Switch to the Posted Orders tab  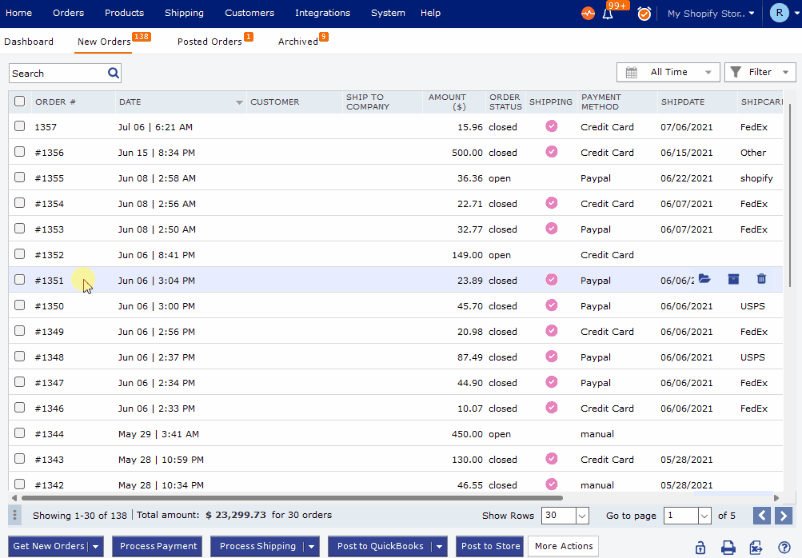pos(209,42)
